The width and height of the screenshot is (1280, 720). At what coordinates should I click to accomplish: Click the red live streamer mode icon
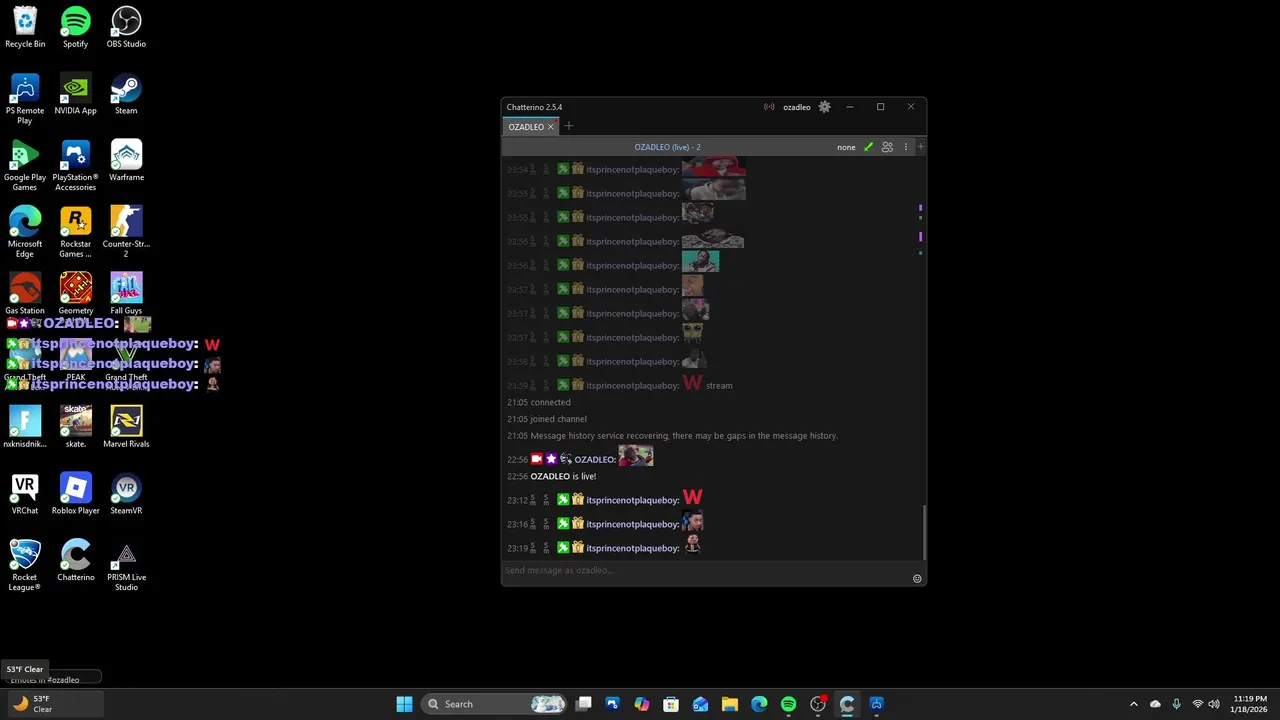tap(769, 107)
